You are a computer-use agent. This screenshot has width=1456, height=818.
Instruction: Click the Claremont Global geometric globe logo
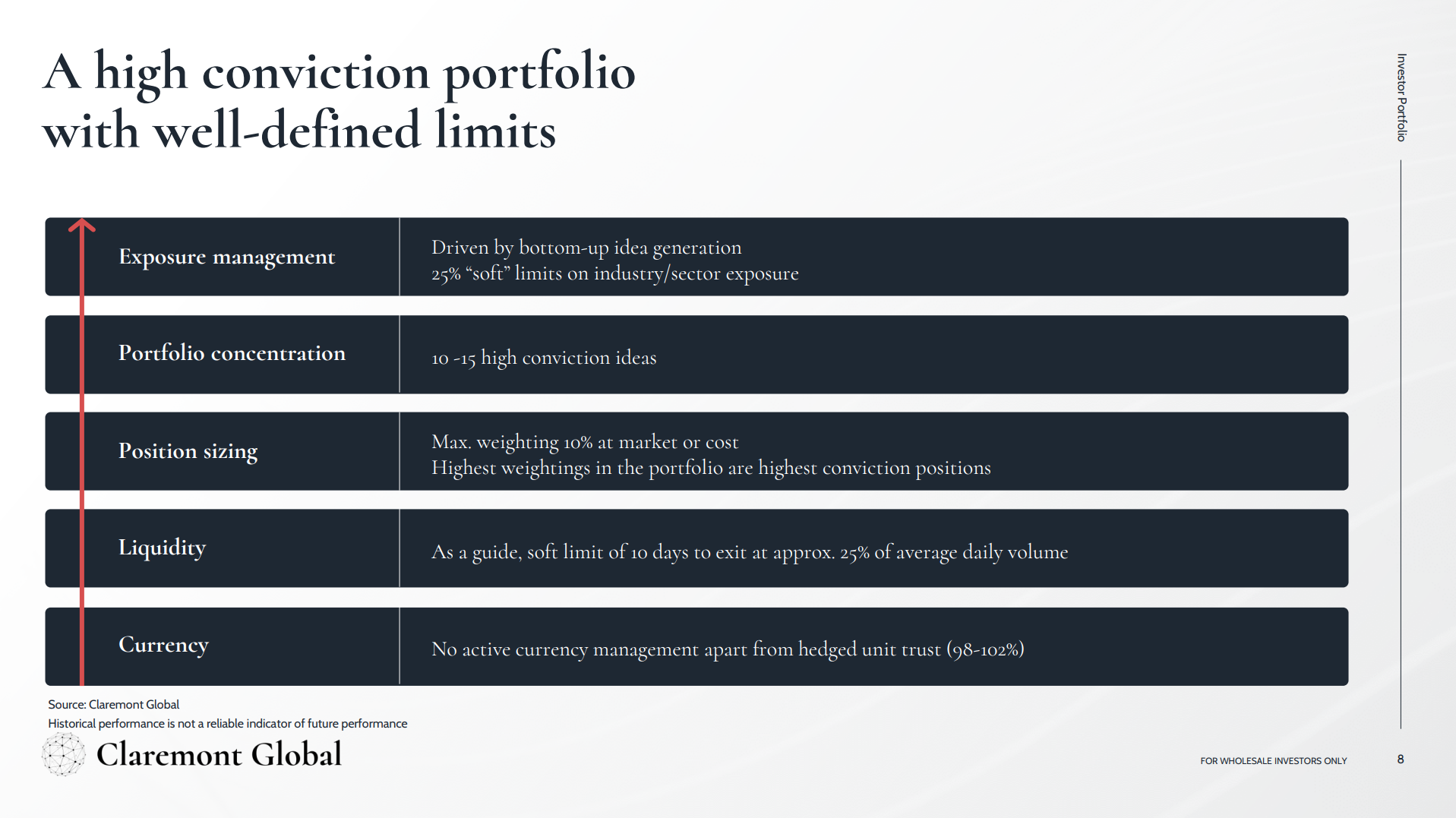[63, 754]
